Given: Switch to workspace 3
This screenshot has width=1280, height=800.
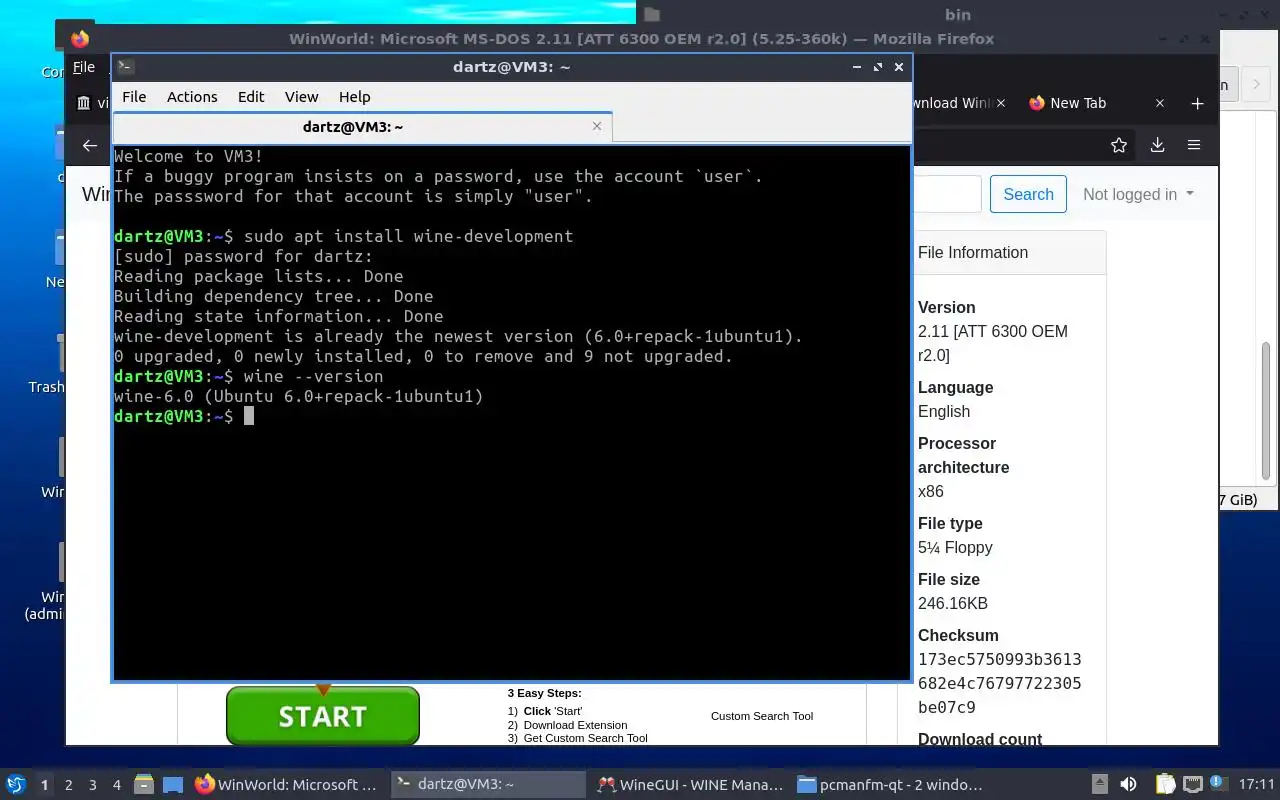Looking at the screenshot, I should [x=93, y=785].
